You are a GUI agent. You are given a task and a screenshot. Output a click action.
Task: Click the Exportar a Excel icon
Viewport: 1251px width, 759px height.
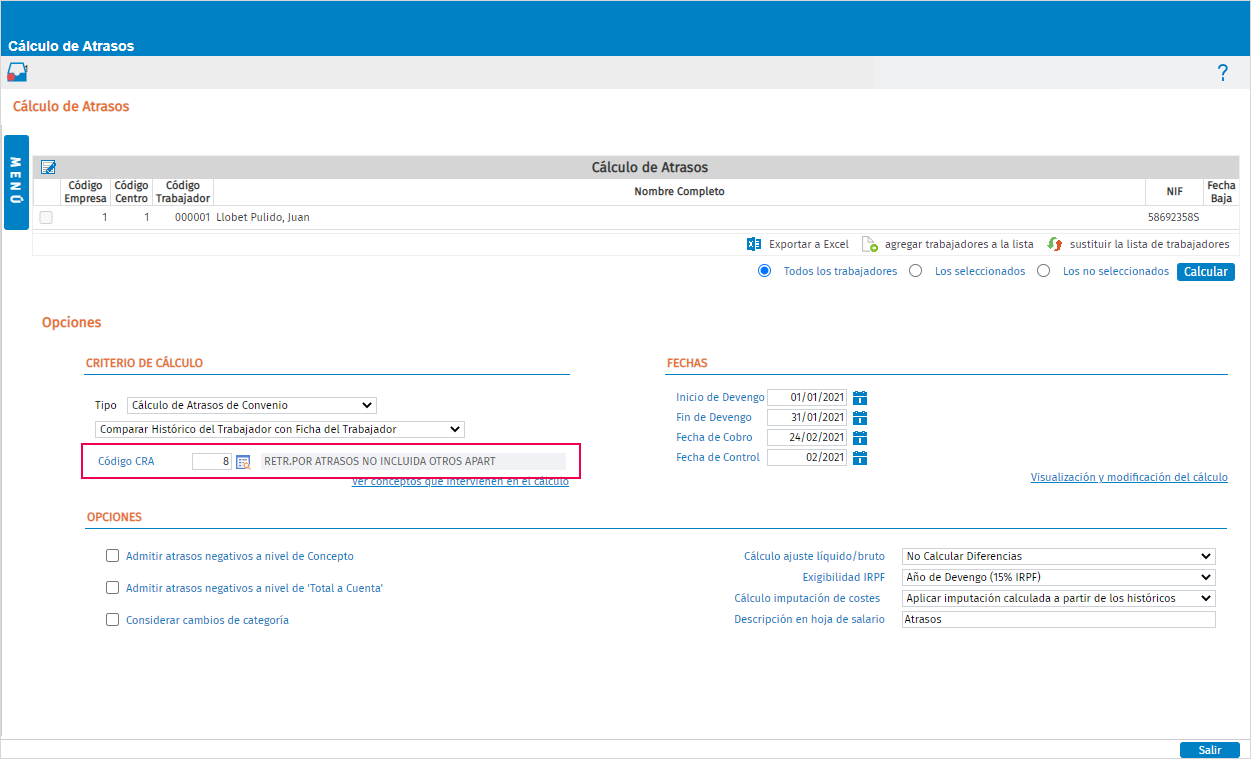coord(754,244)
